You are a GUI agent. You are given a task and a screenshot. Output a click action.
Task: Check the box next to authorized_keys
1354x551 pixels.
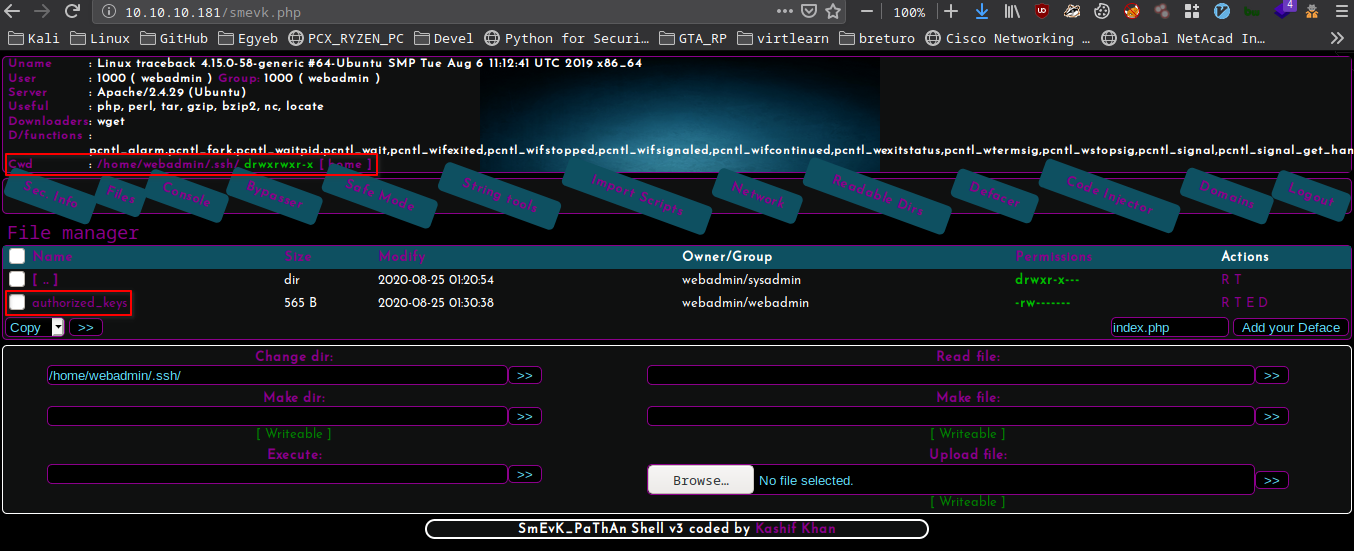coord(17,302)
